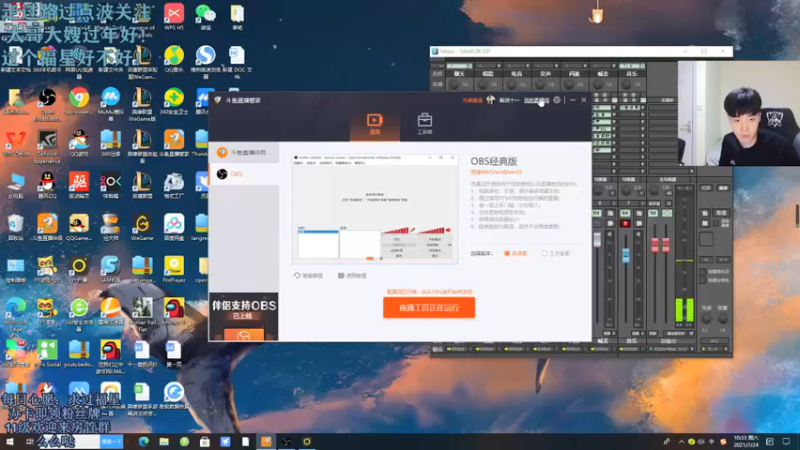The width and height of the screenshot is (800, 450).
Task: Click the OBS icon on the taskbar
Action: 286,442
